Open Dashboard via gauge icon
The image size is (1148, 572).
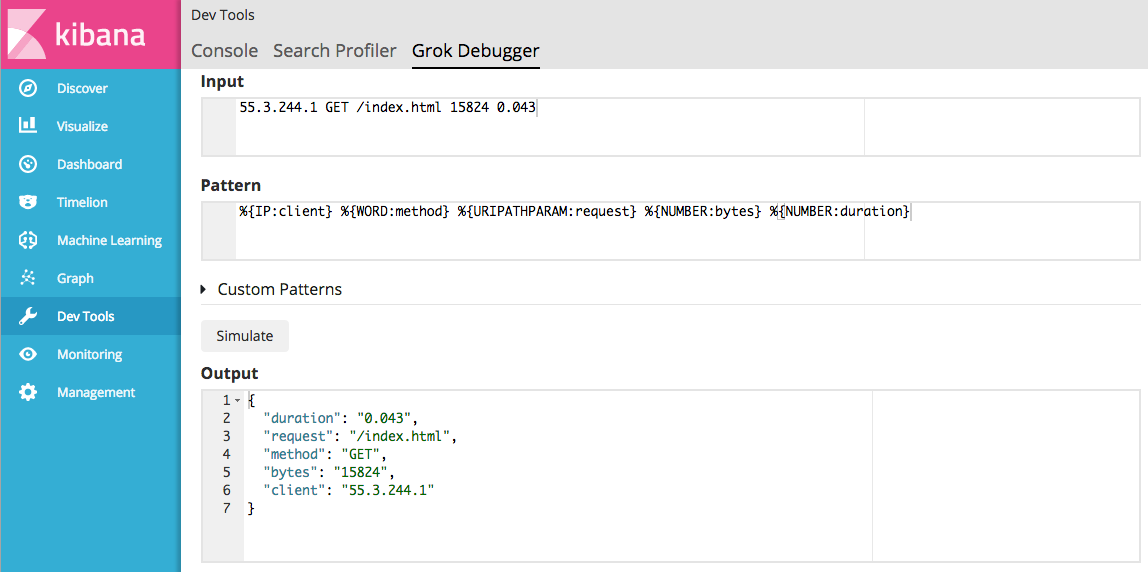coord(28,164)
